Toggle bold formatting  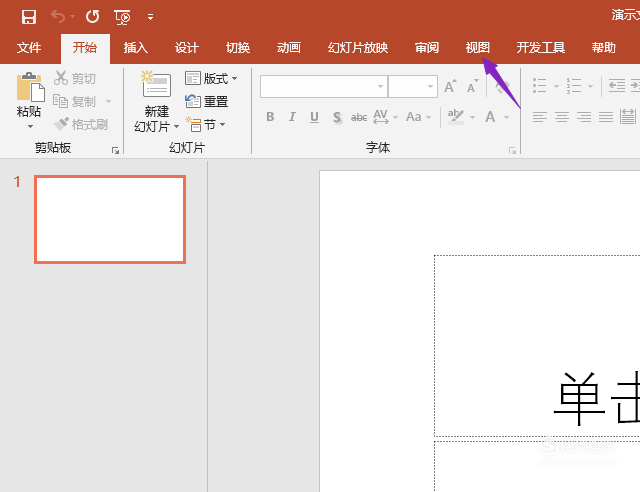[x=270, y=117]
